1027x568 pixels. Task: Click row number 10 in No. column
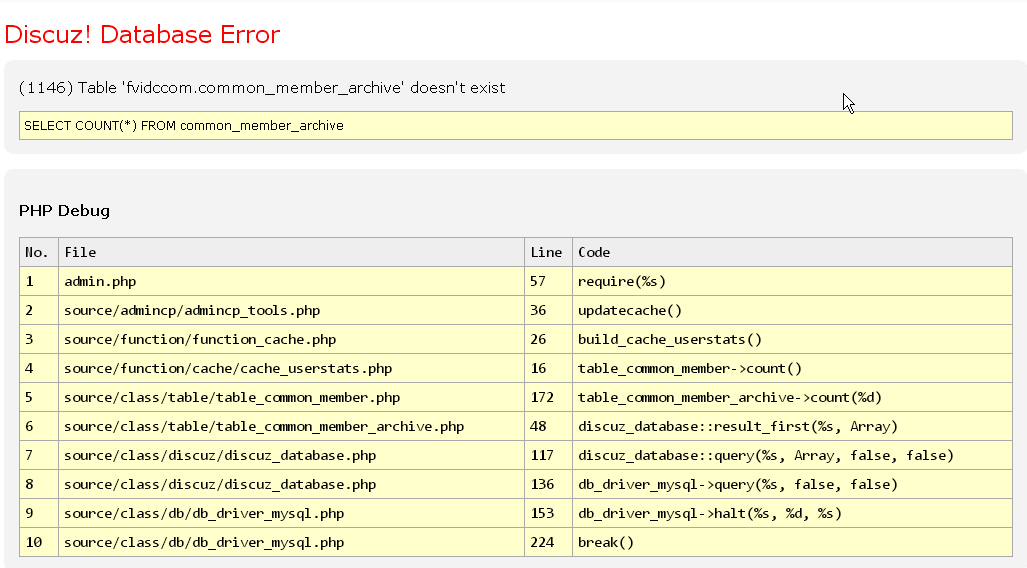point(33,542)
